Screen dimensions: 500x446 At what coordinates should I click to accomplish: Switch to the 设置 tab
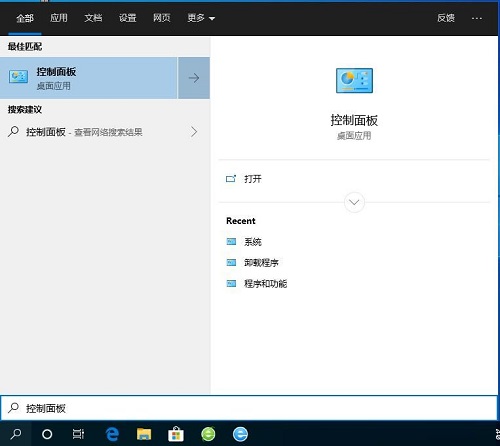pos(127,18)
